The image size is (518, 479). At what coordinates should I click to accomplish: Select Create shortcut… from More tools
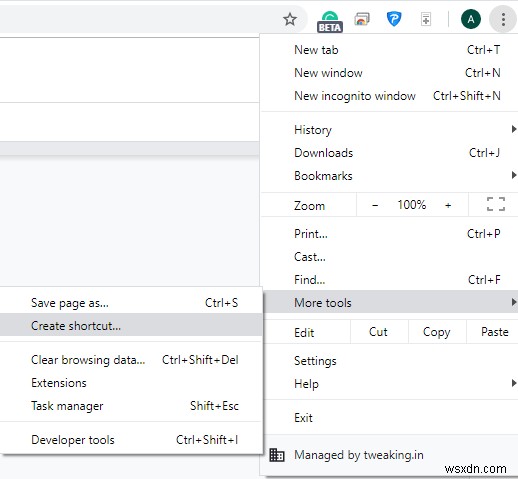pyautogui.click(x=130, y=326)
